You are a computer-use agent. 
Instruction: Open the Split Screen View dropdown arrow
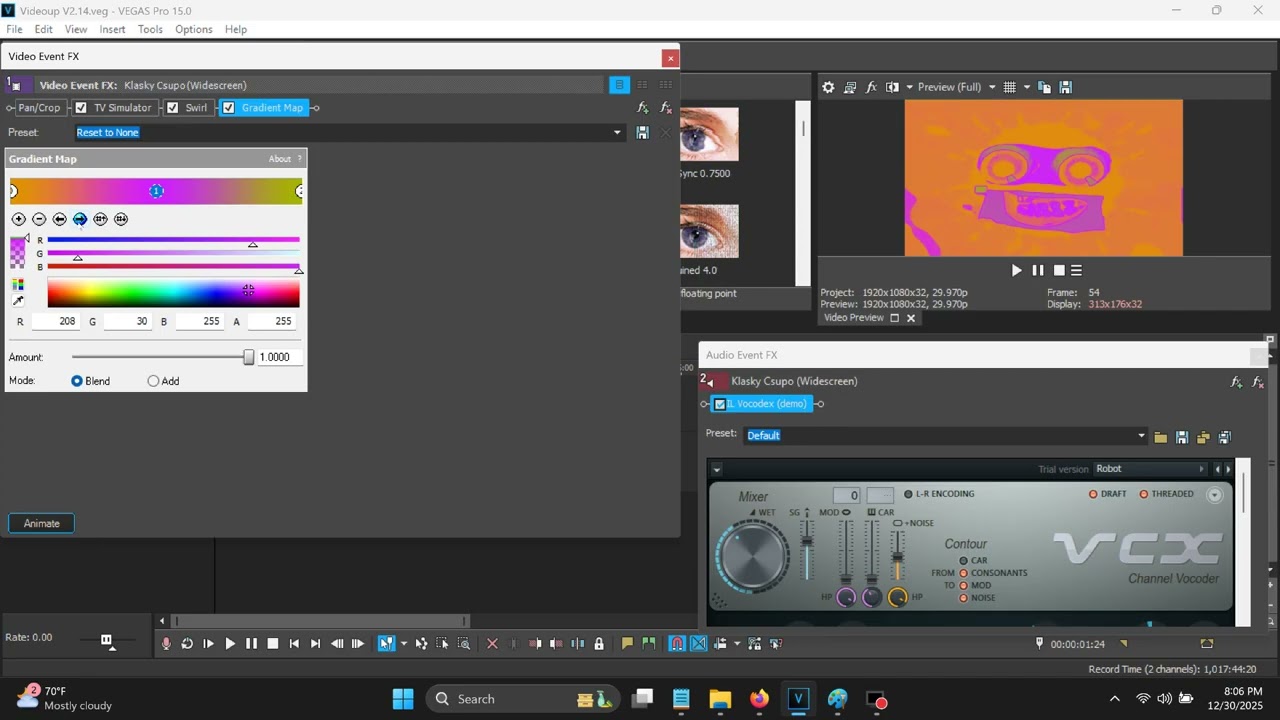pyautogui.click(x=909, y=87)
